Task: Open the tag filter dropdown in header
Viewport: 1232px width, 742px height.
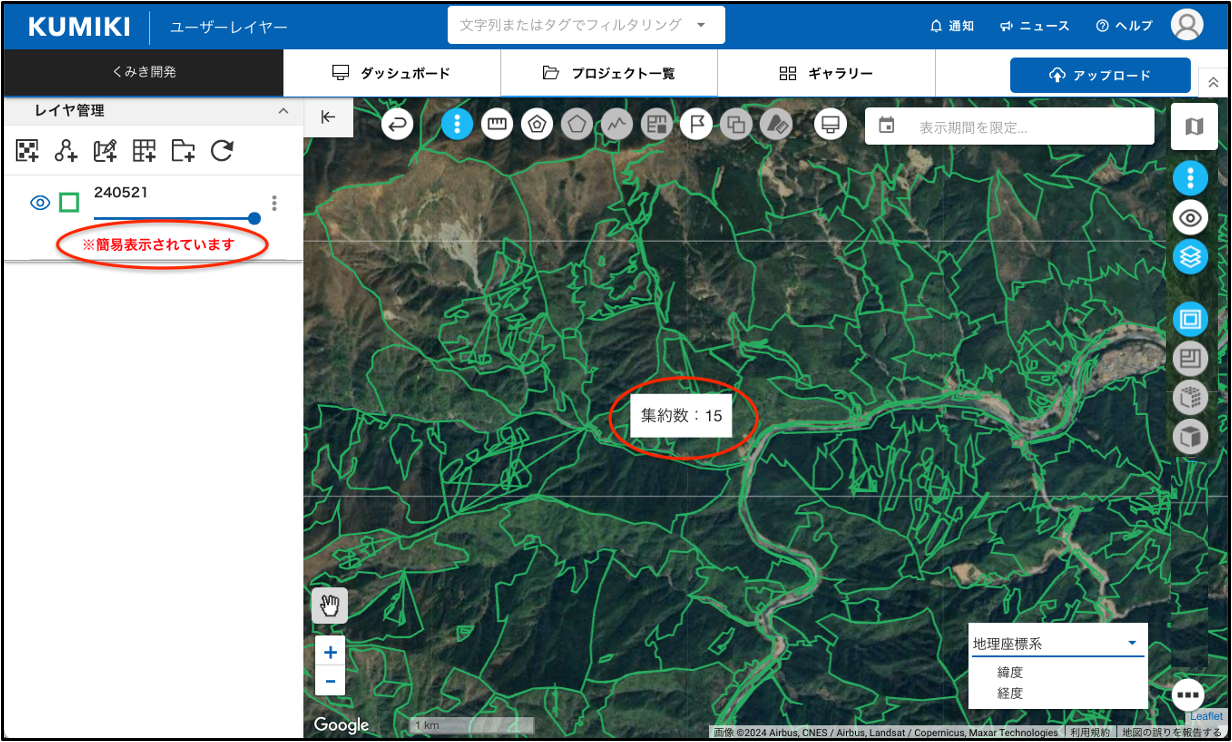Action: pyautogui.click(x=586, y=25)
